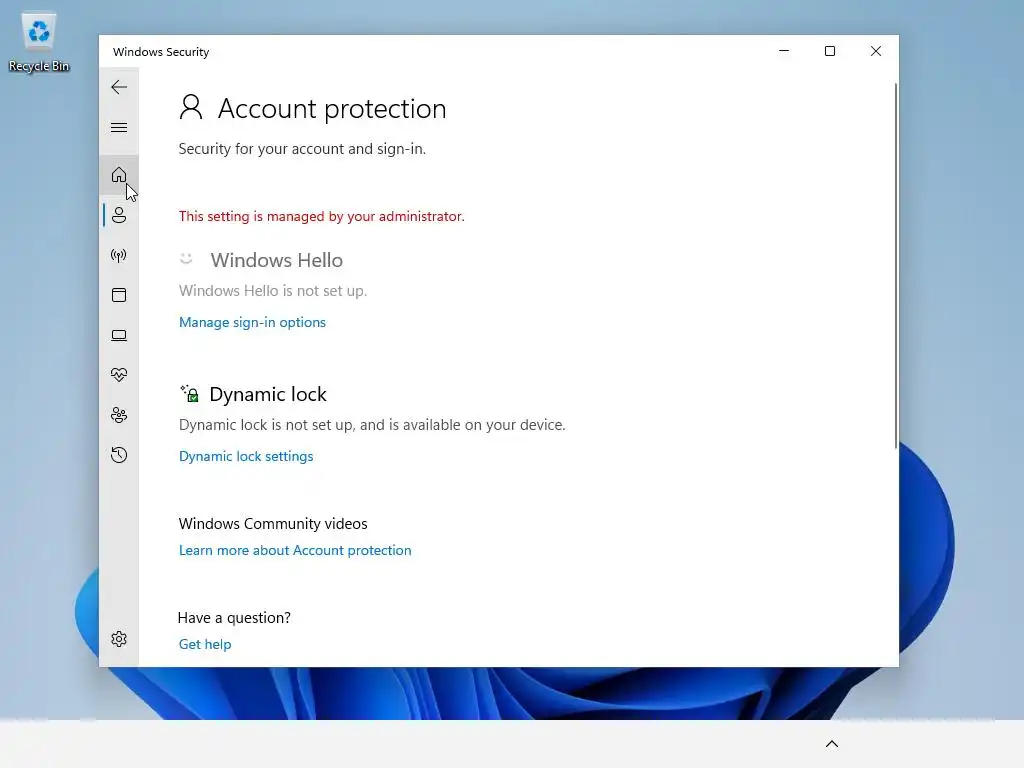Click the Dynamic lock padlock icon

pyautogui.click(x=189, y=393)
